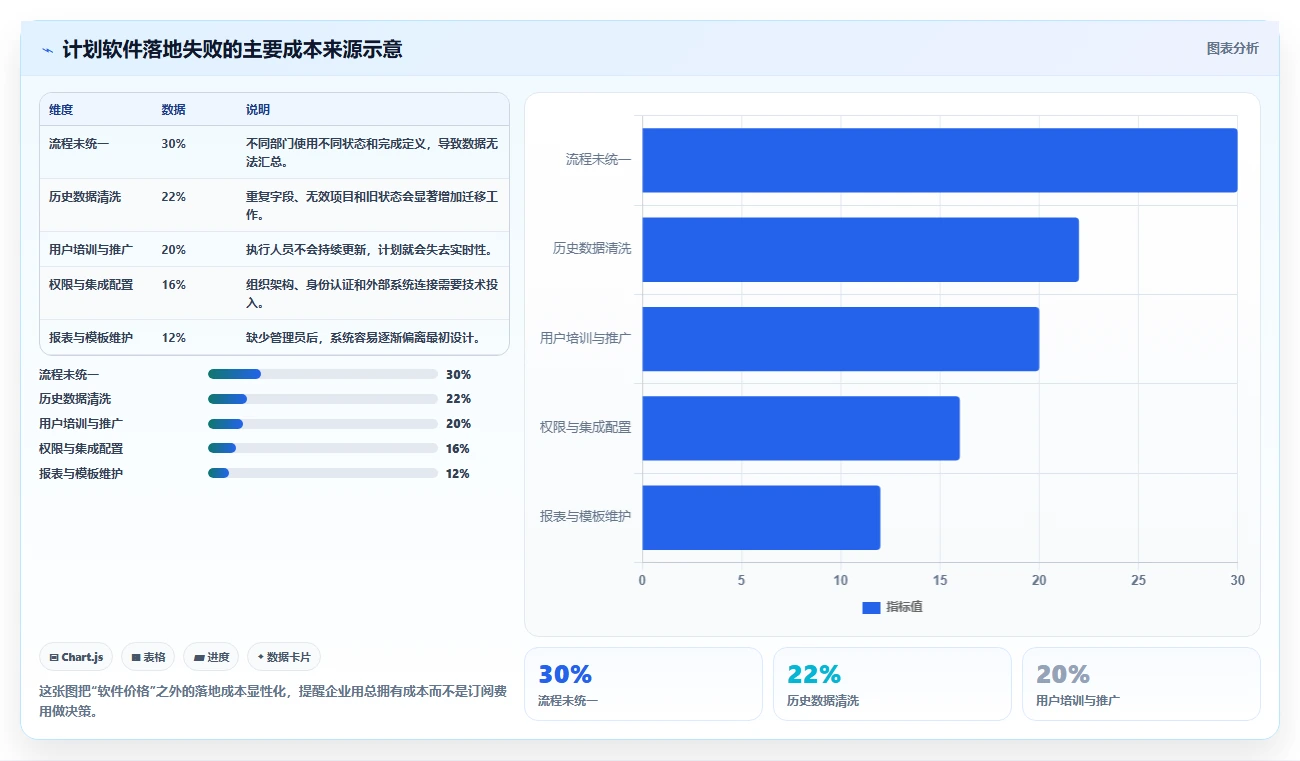Click description starting 执行人员不会持续更新
Image resolution: width=1300 pixels, height=761 pixels.
[369, 250]
